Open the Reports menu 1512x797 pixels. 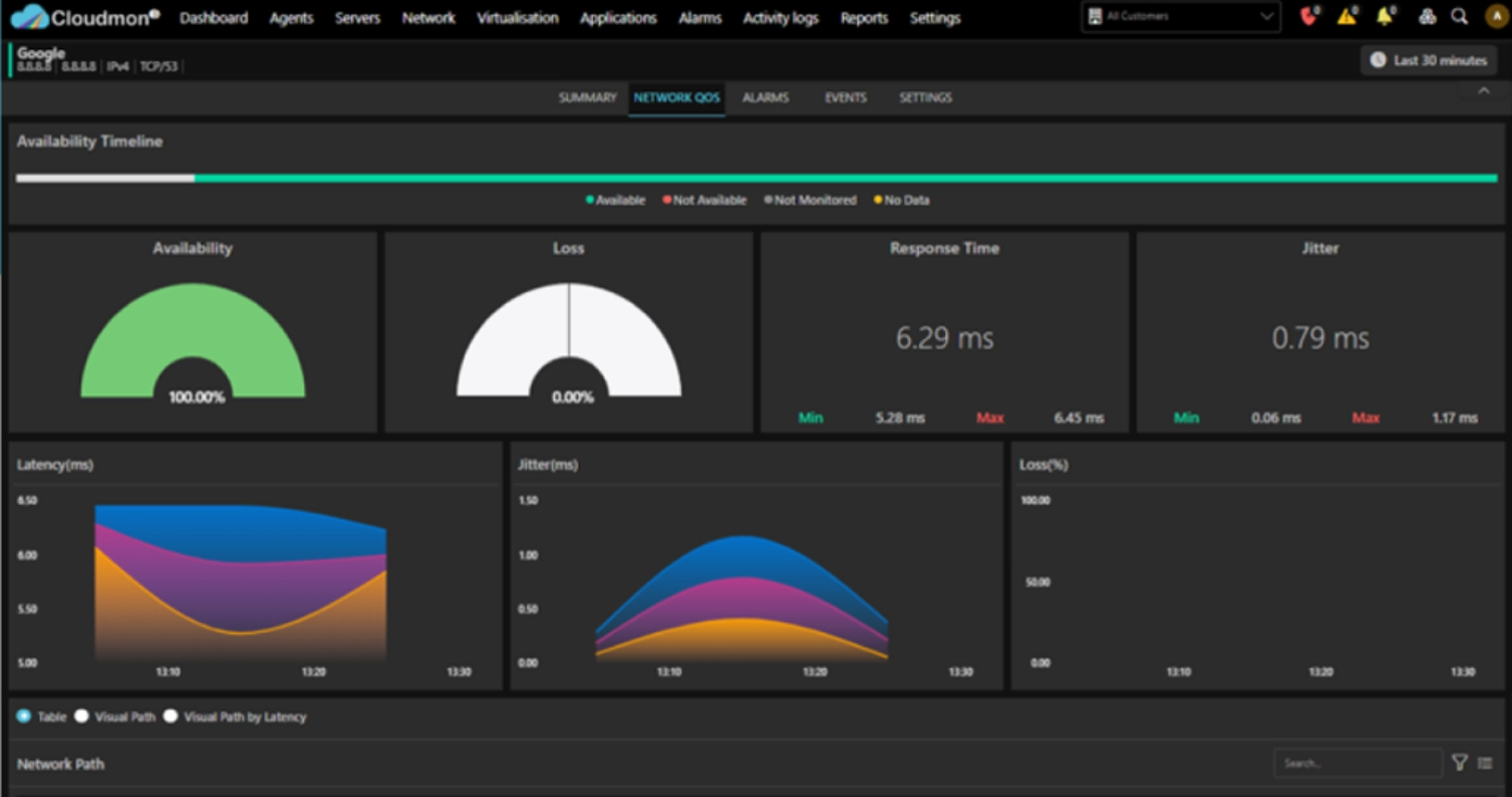864,18
